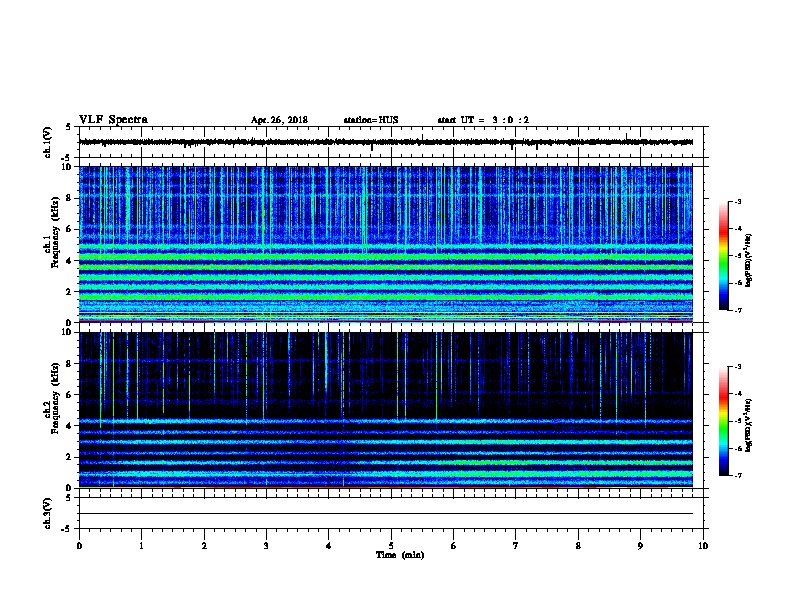This screenshot has width=792, height=612.
Task: Click the "5" volt tick of ch.1(V) panel
Action: (x=68, y=128)
